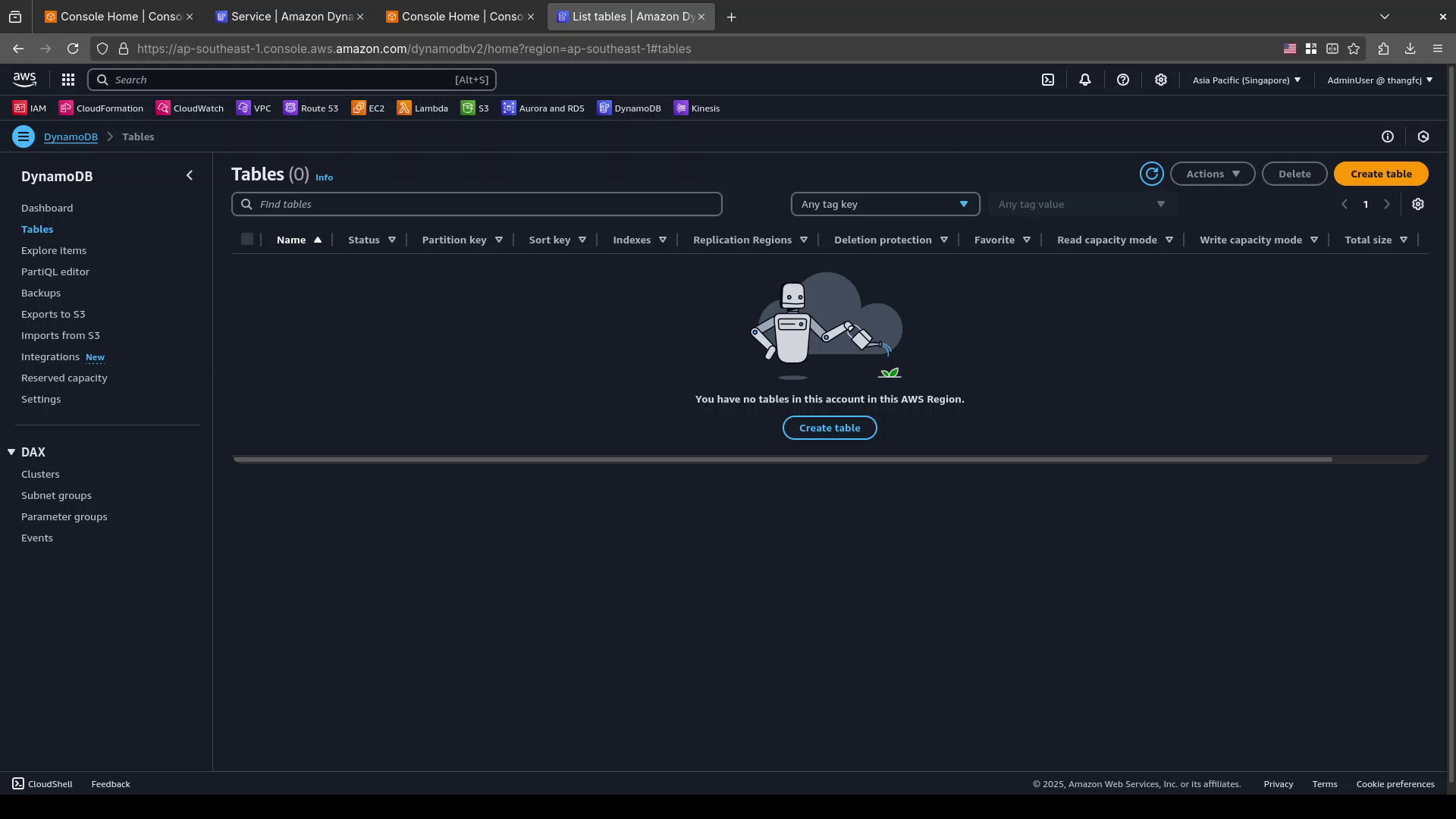
Task: Go to the next tables page arrow
Action: pyautogui.click(x=1387, y=204)
